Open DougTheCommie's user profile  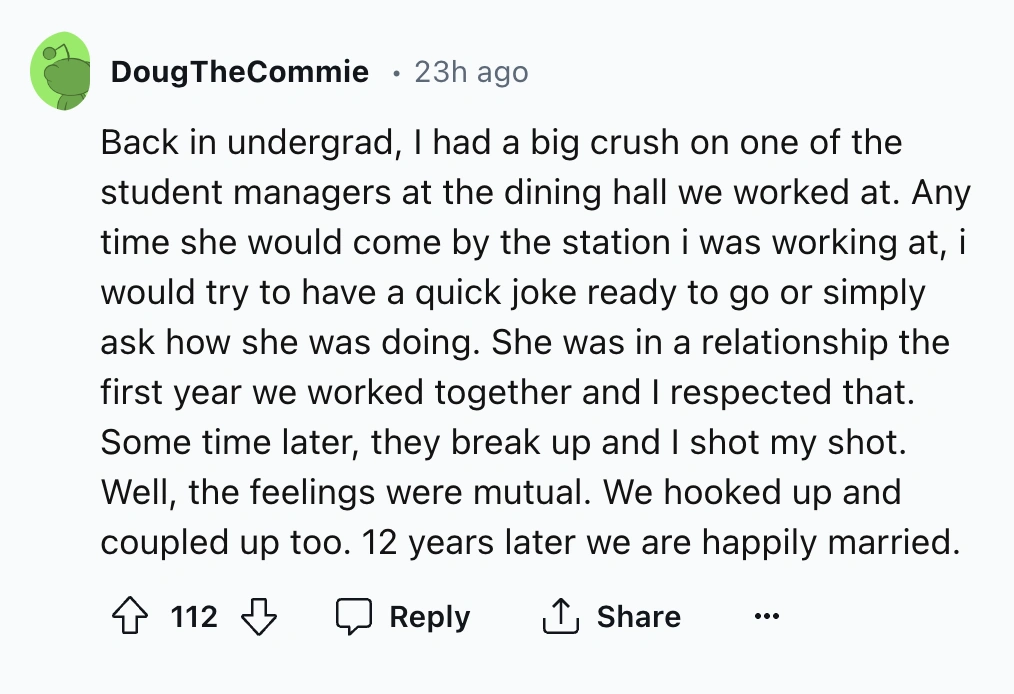point(240,71)
